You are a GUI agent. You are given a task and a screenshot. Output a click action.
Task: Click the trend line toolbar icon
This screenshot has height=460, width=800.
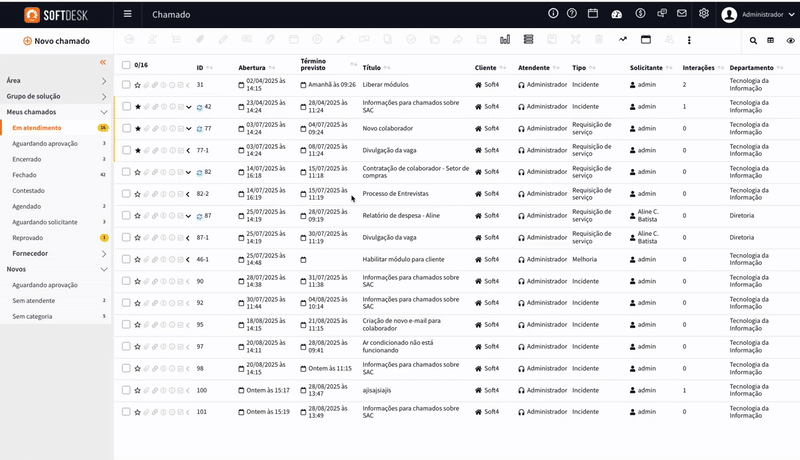point(622,39)
